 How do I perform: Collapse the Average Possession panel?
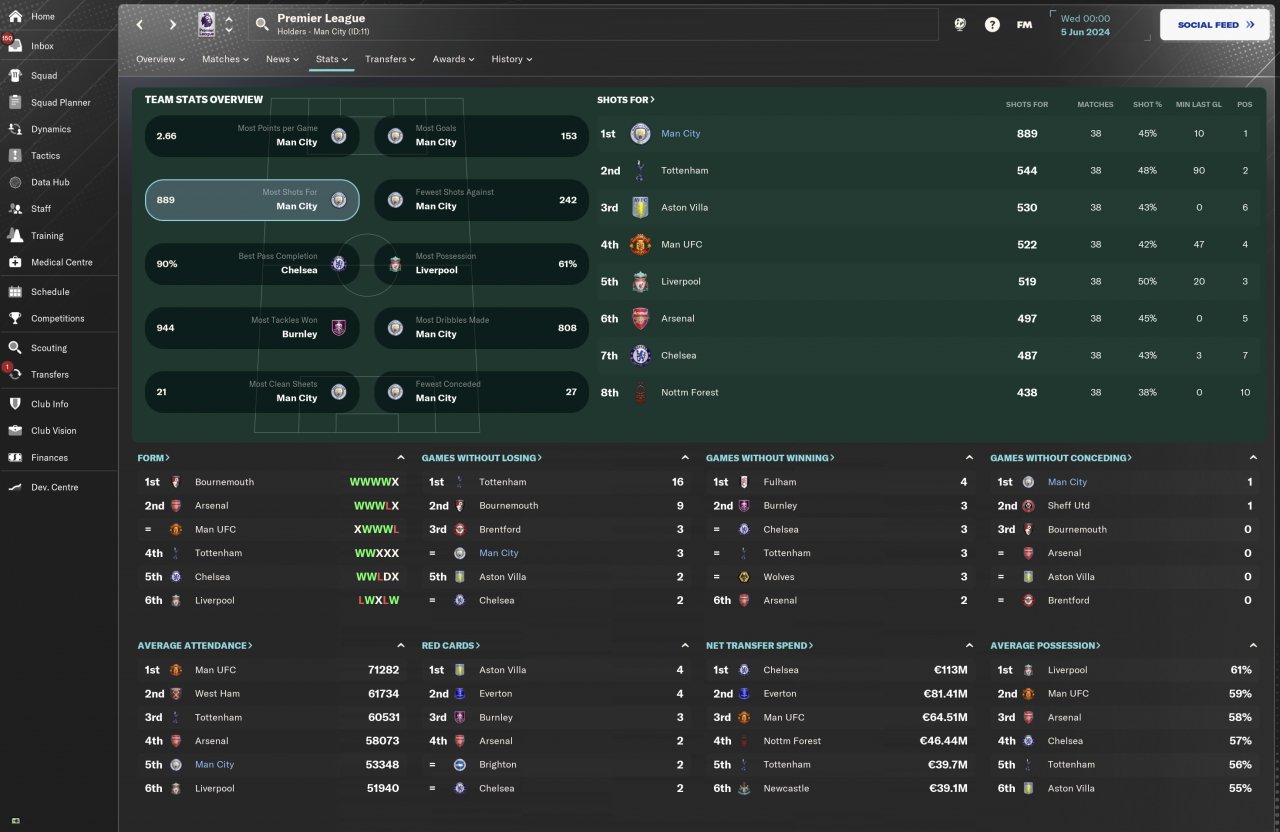(1253, 646)
